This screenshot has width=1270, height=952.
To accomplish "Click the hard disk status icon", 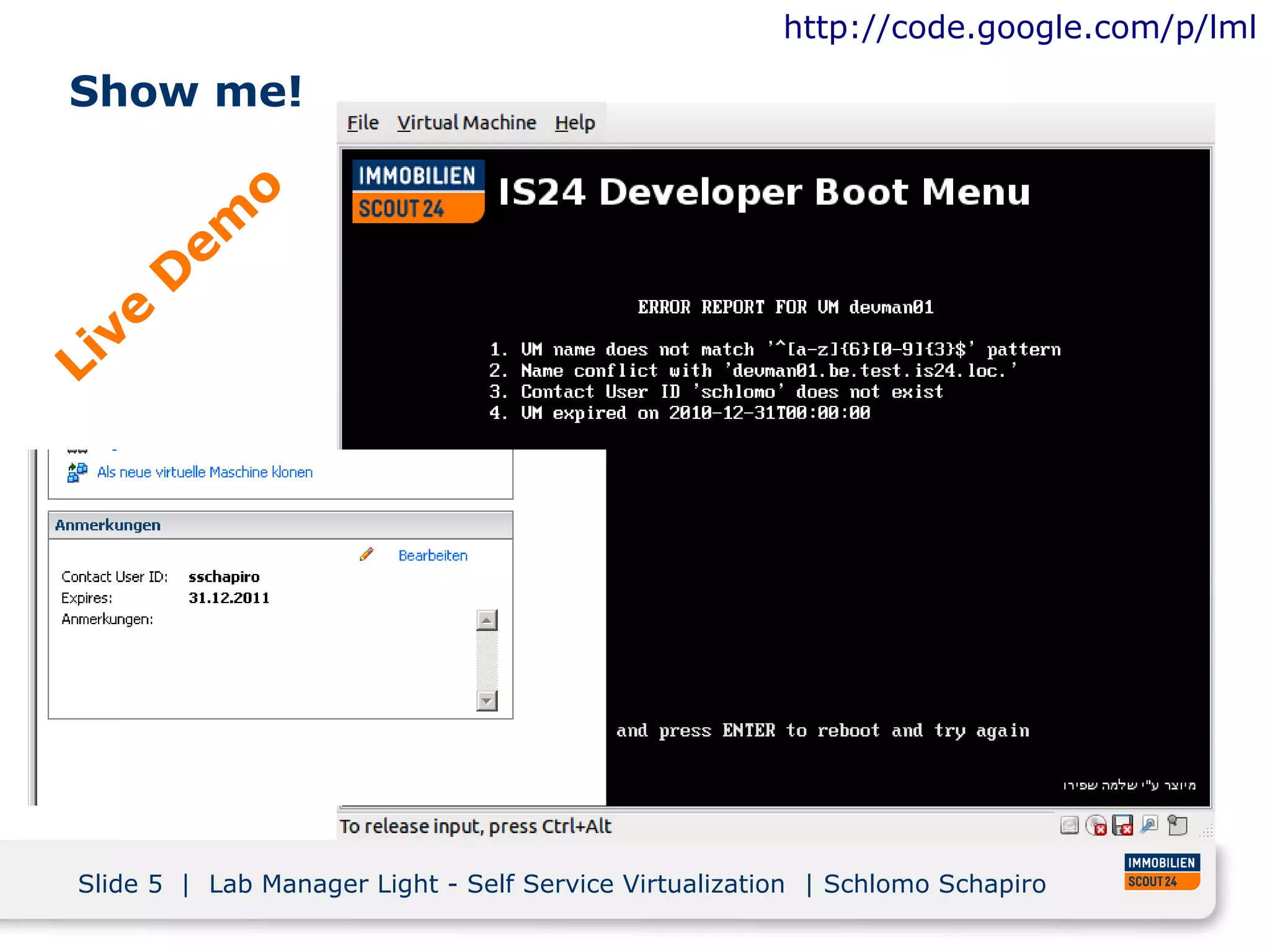I will coord(1070,826).
